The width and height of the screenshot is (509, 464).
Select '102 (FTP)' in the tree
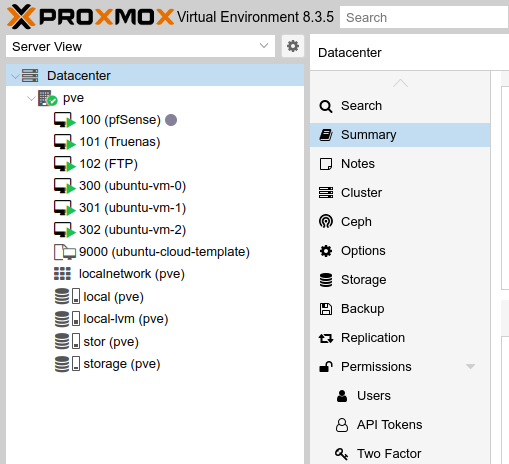(x=108, y=164)
